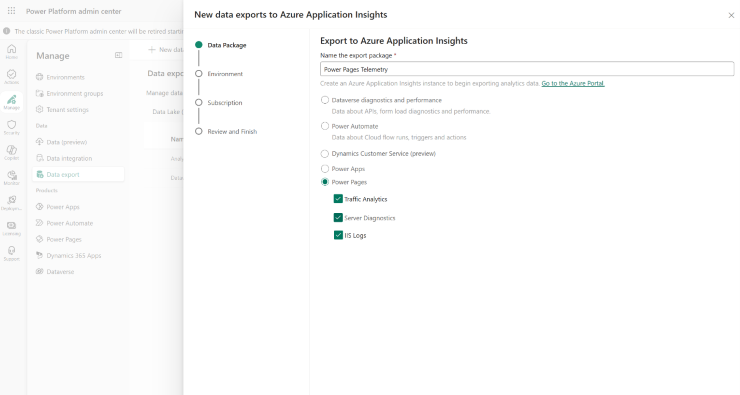
Task: Open Copilot in left rail
Action: (x=11, y=152)
